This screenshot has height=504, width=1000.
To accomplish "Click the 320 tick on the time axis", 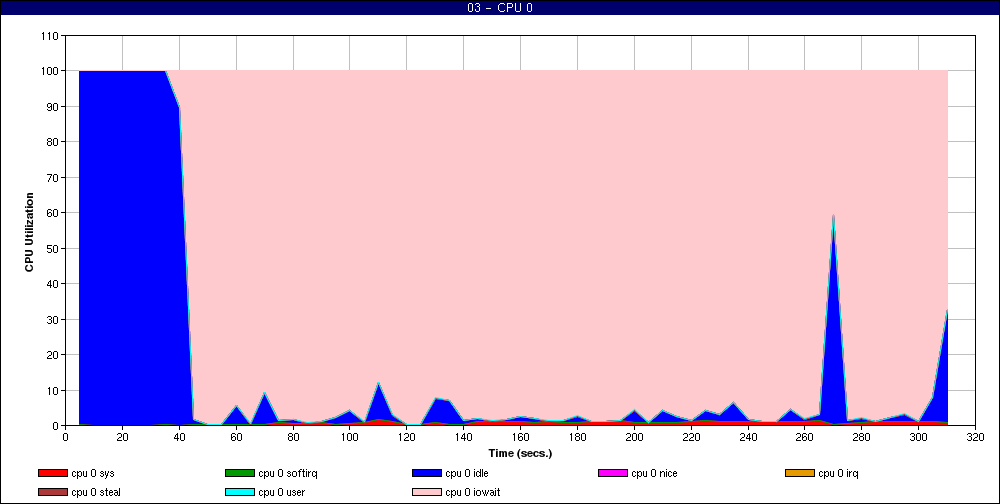I will tap(975, 437).
